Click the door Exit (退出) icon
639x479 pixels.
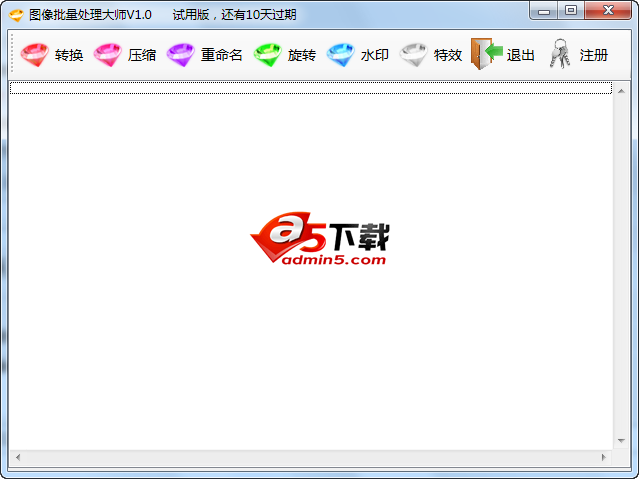[487, 54]
